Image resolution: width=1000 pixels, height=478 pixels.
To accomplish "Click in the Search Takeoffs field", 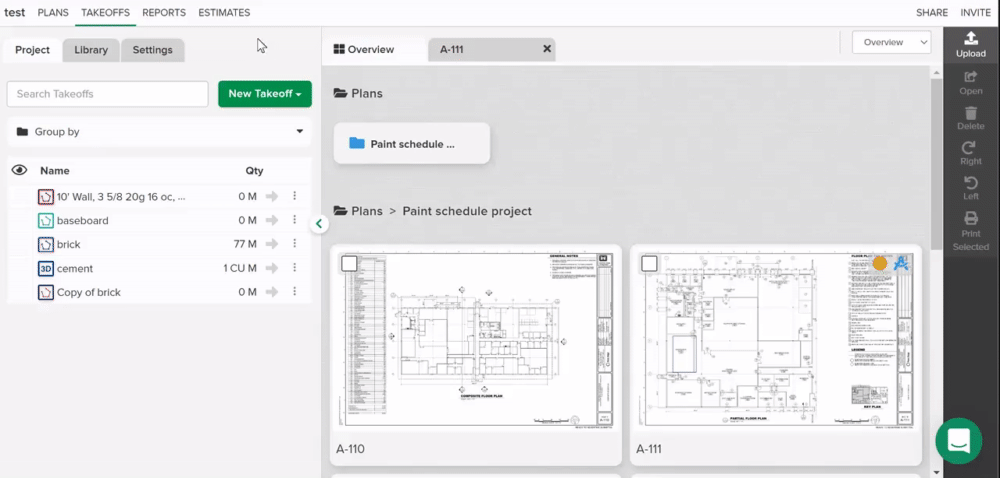I will click(107, 94).
